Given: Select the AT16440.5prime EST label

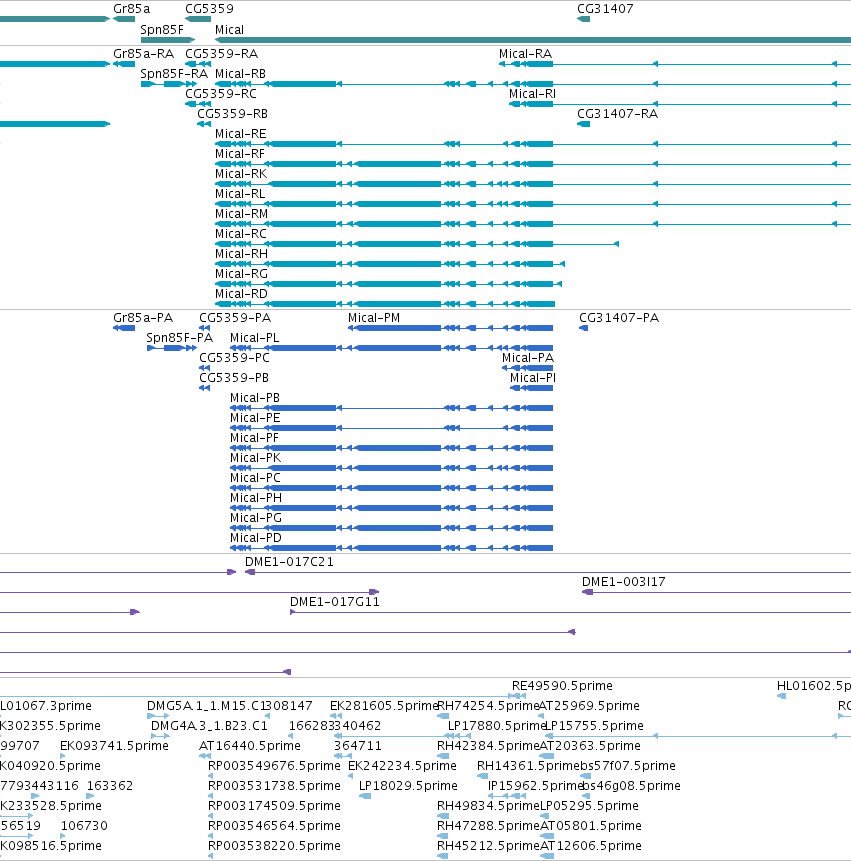Looking at the screenshot, I should tap(250, 746).
